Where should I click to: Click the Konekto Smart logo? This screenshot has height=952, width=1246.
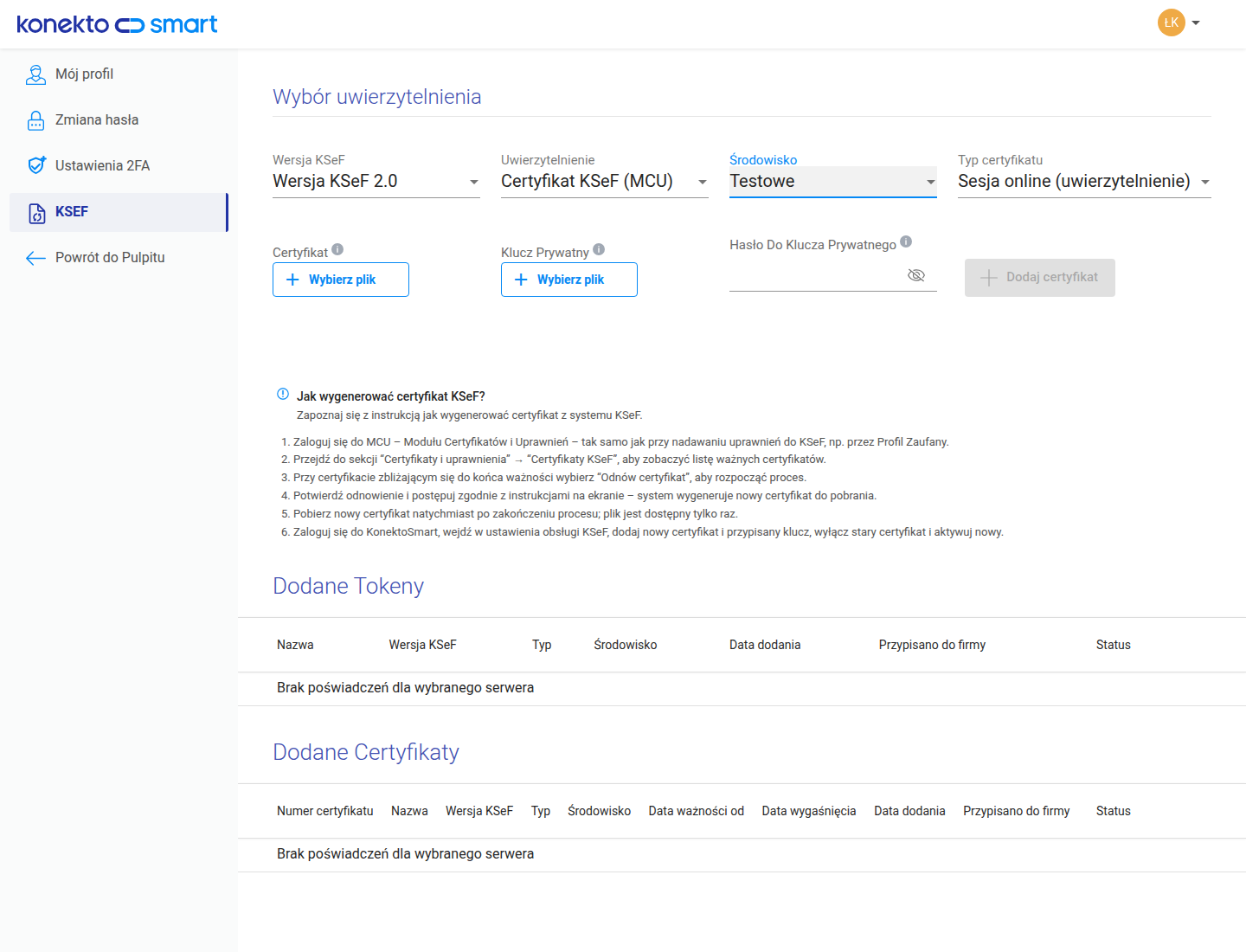117,24
